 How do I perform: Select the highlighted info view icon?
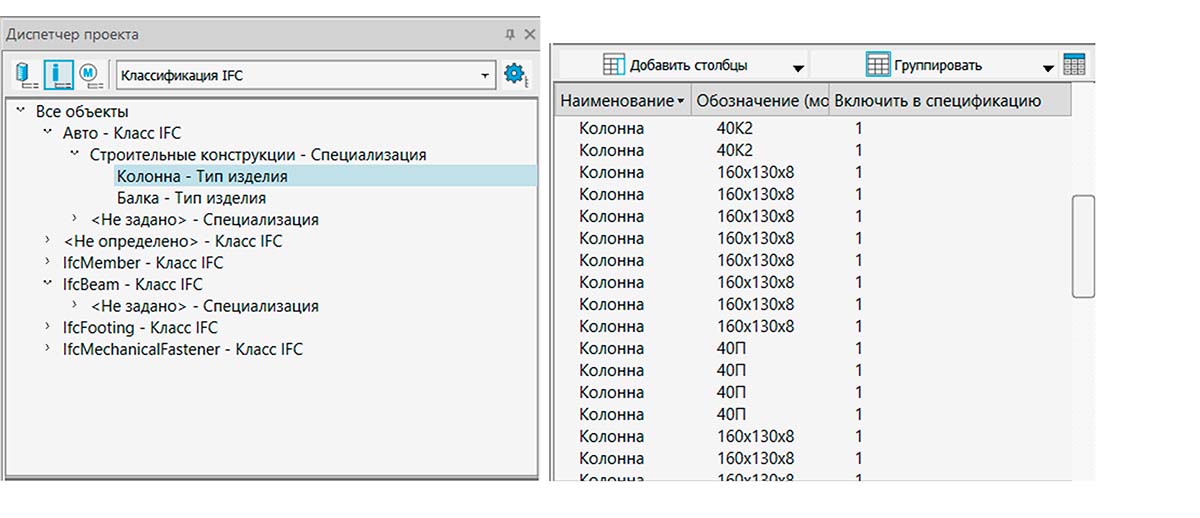57,74
